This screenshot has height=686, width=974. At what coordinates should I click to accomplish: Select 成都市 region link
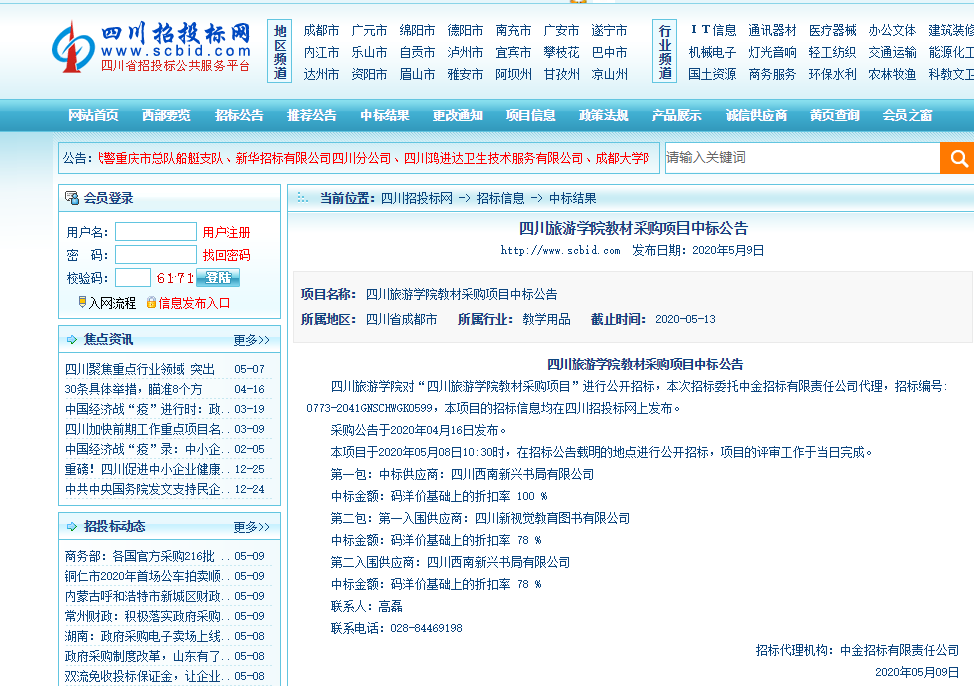pos(321,30)
